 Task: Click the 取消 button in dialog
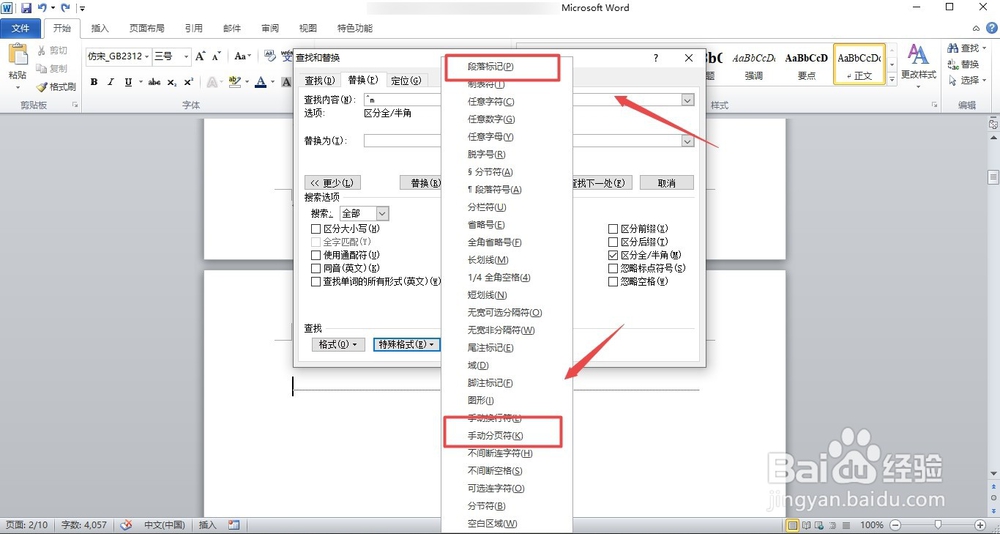(x=666, y=182)
